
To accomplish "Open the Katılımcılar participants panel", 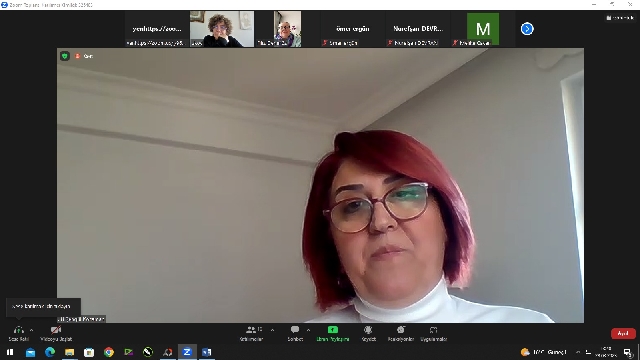I will (251, 330).
